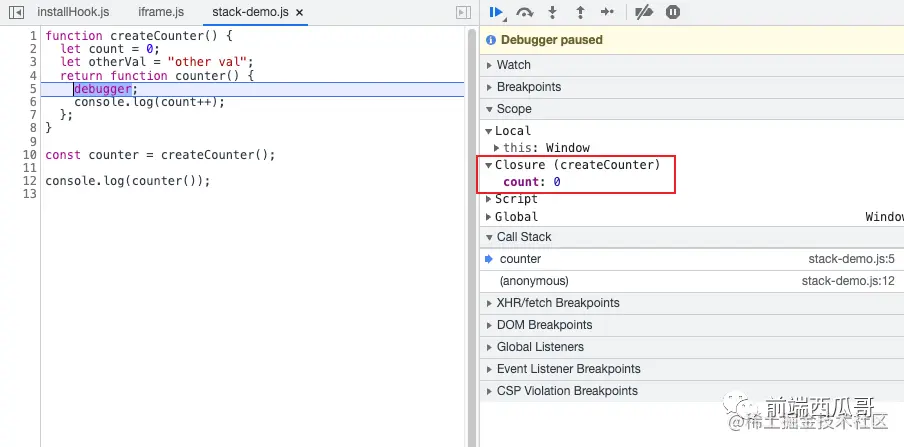Click the debugger statement in code

coord(103,89)
